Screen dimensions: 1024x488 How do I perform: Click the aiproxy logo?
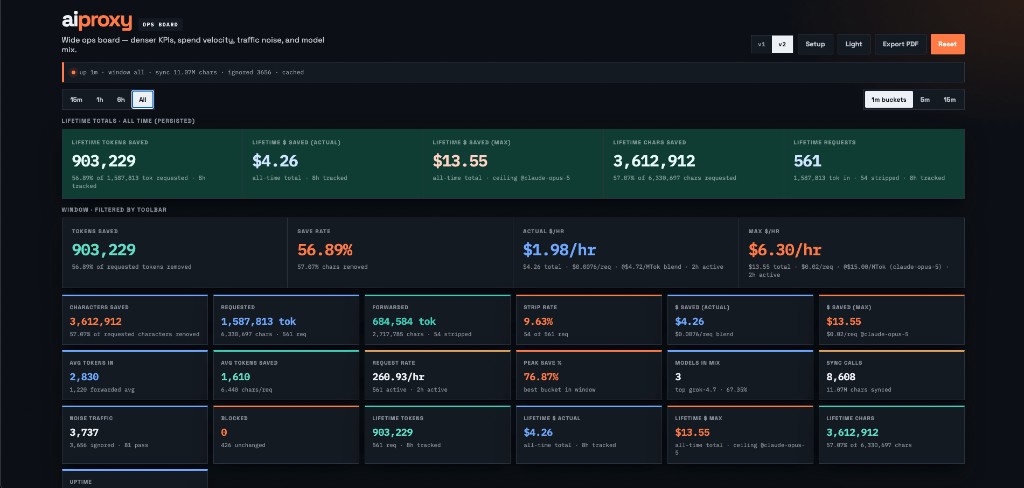tap(97, 22)
